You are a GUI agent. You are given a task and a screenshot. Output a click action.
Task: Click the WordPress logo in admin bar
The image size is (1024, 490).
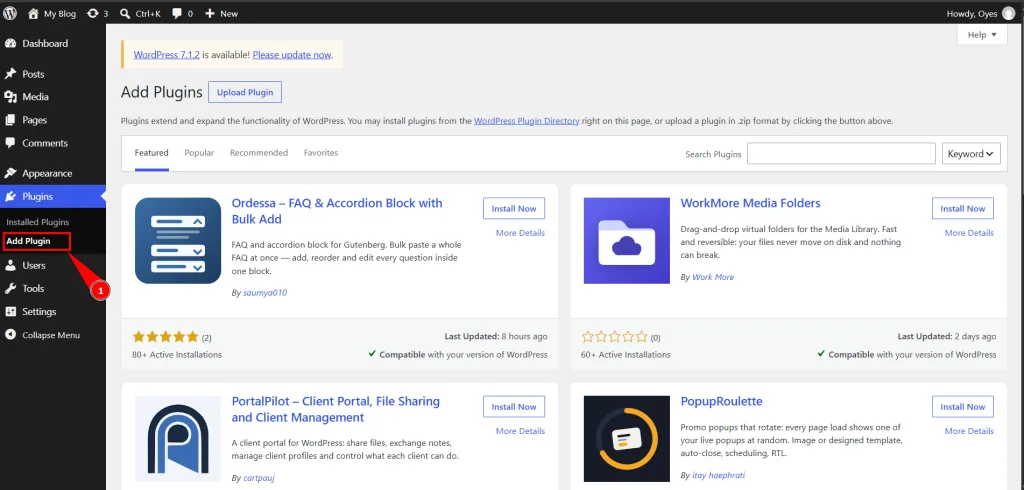click(10, 13)
